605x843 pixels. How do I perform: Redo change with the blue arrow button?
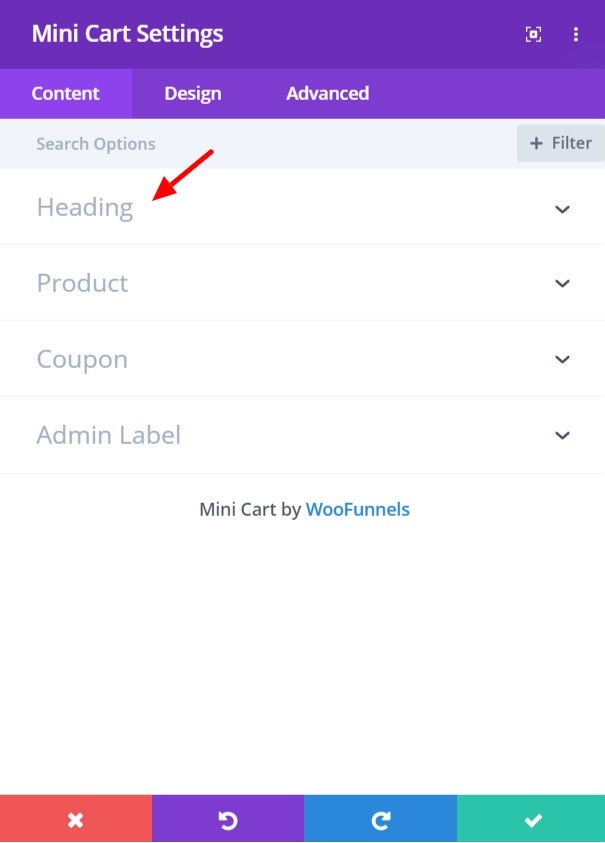tap(380, 819)
